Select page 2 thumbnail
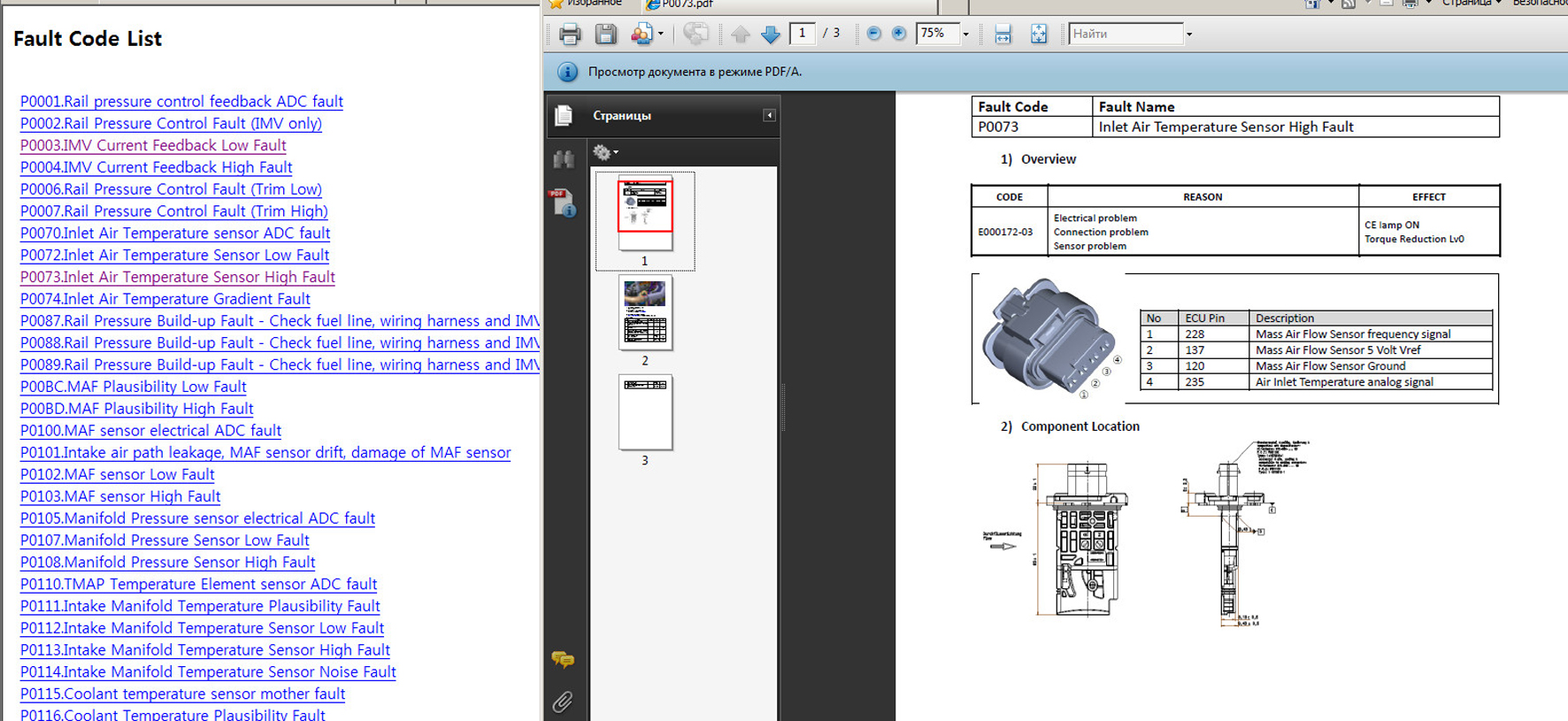The width and height of the screenshot is (1568, 721). tap(645, 313)
